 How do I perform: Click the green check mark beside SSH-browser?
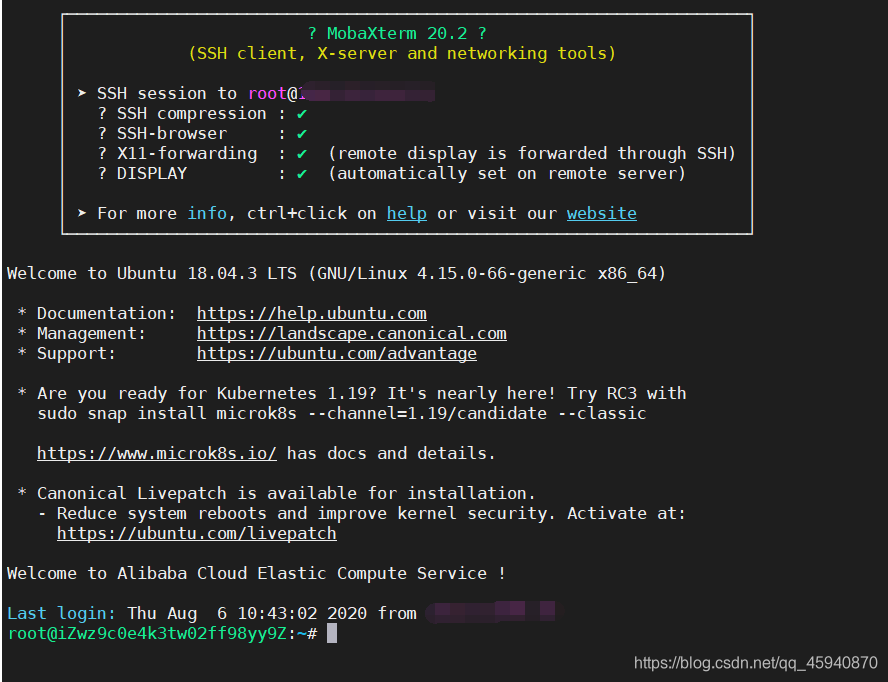click(302, 134)
